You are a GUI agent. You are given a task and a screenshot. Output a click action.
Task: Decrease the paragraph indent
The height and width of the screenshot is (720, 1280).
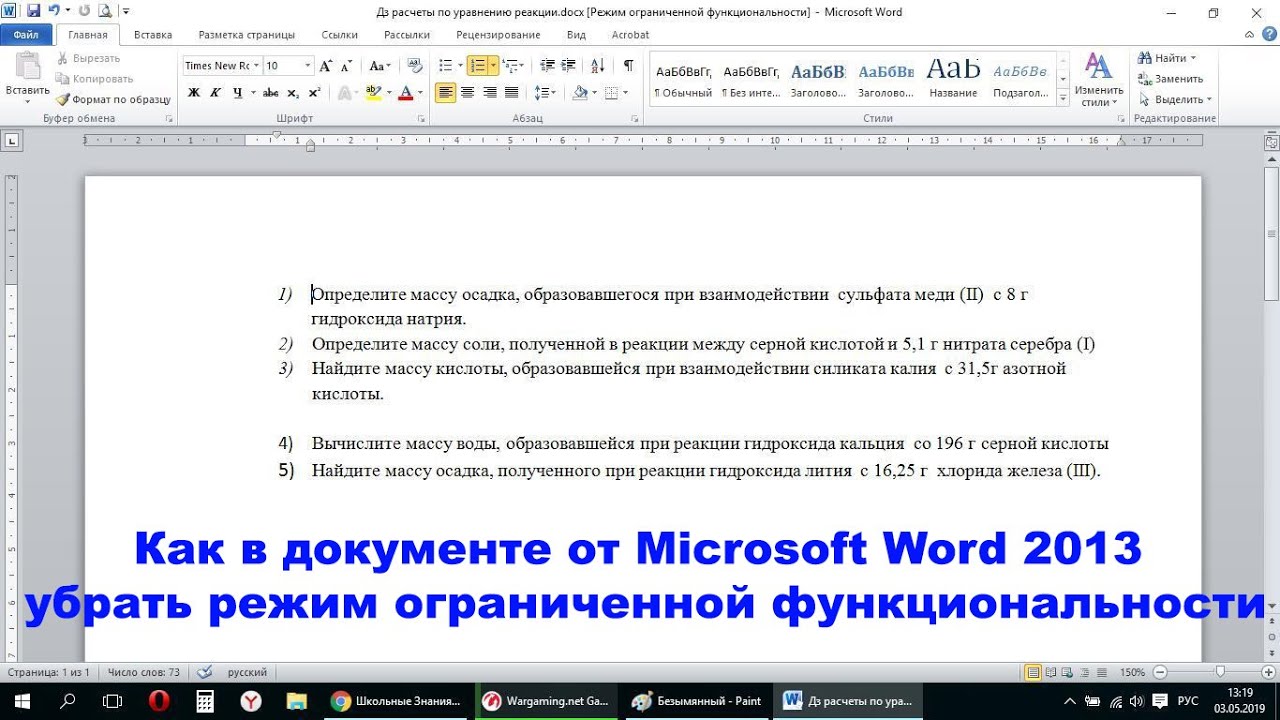point(546,66)
